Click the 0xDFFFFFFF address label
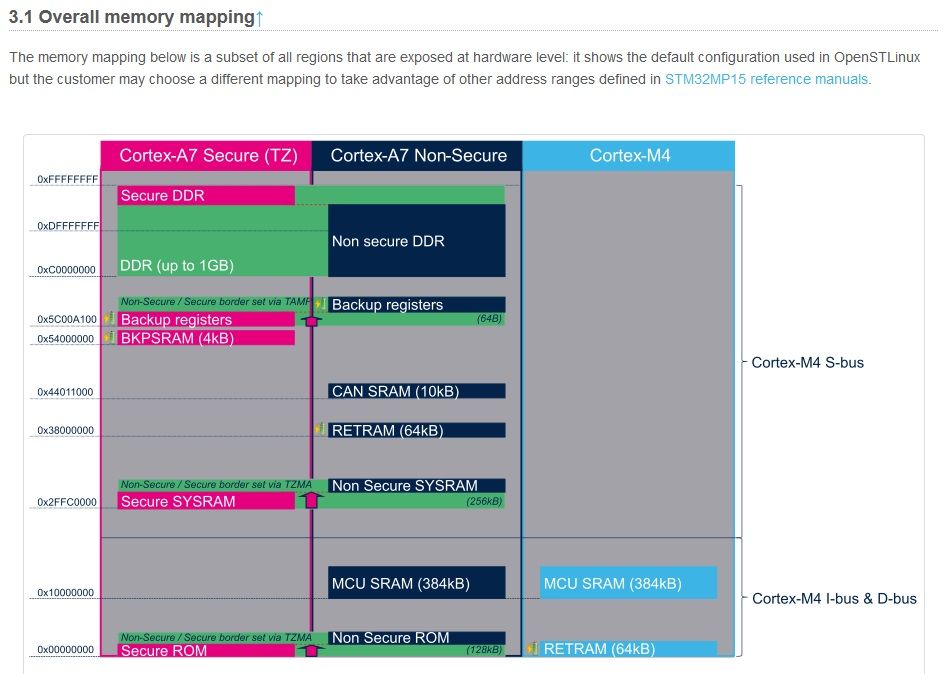Viewport: 946px width, 674px height. [68, 226]
